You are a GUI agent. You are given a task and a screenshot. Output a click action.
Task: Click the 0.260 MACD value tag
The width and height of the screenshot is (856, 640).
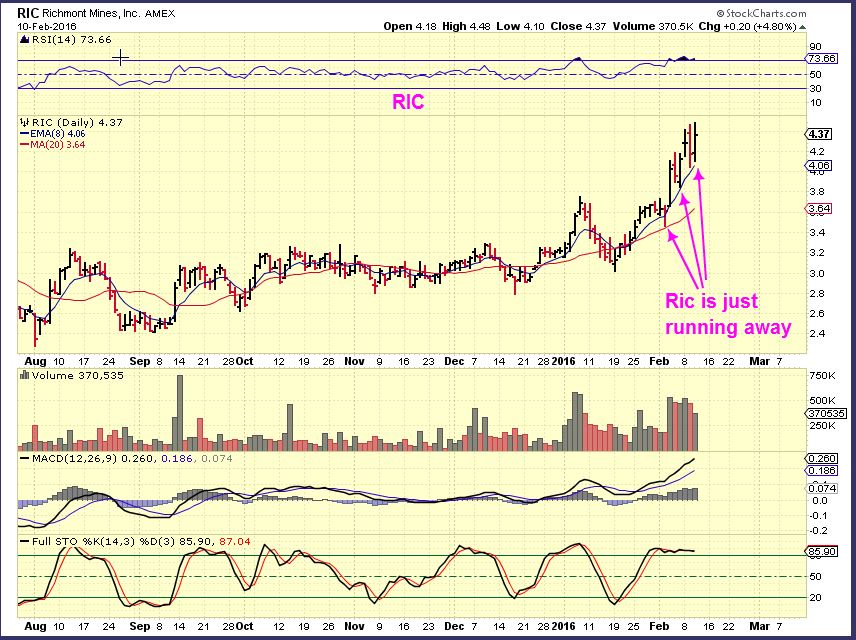pyautogui.click(x=821, y=459)
